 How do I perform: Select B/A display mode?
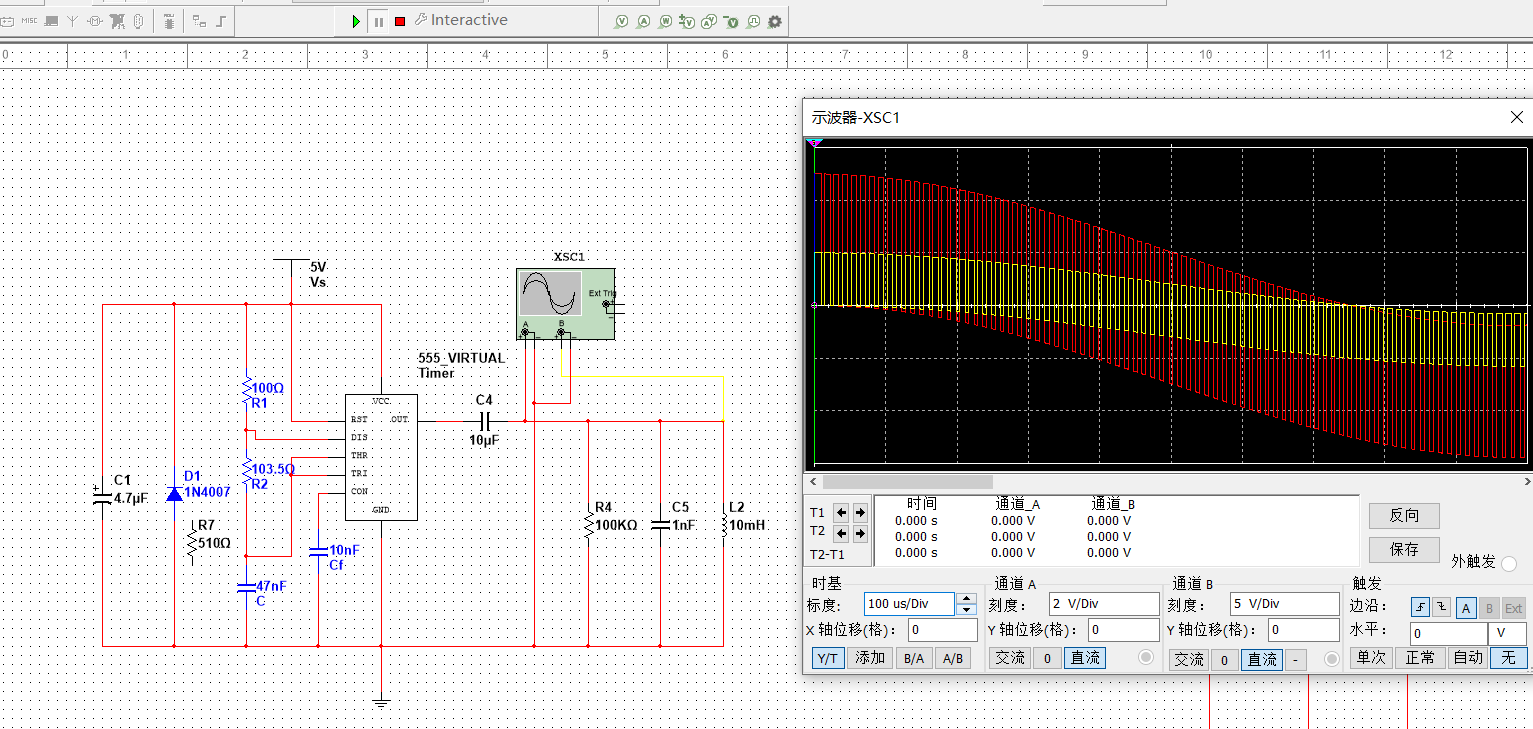click(x=914, y=658)
